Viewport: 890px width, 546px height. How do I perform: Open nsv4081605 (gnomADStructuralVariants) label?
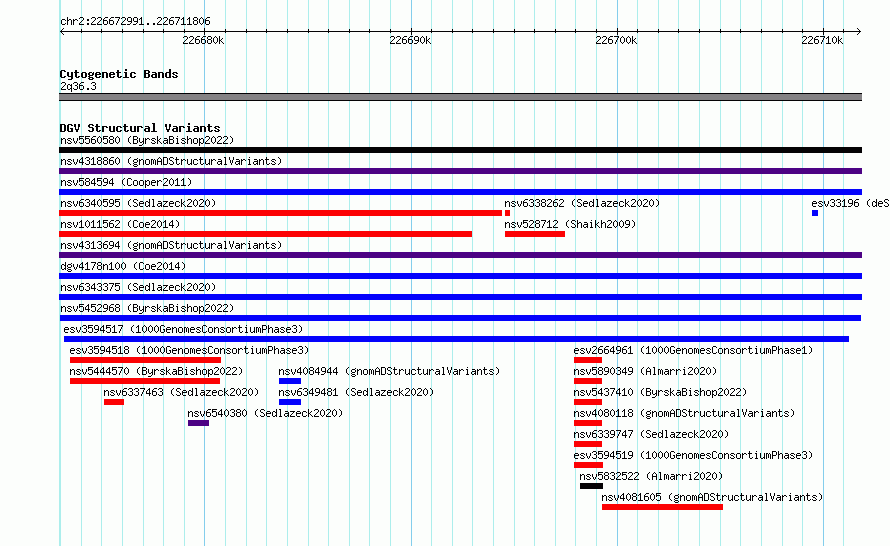coord(712,497)
